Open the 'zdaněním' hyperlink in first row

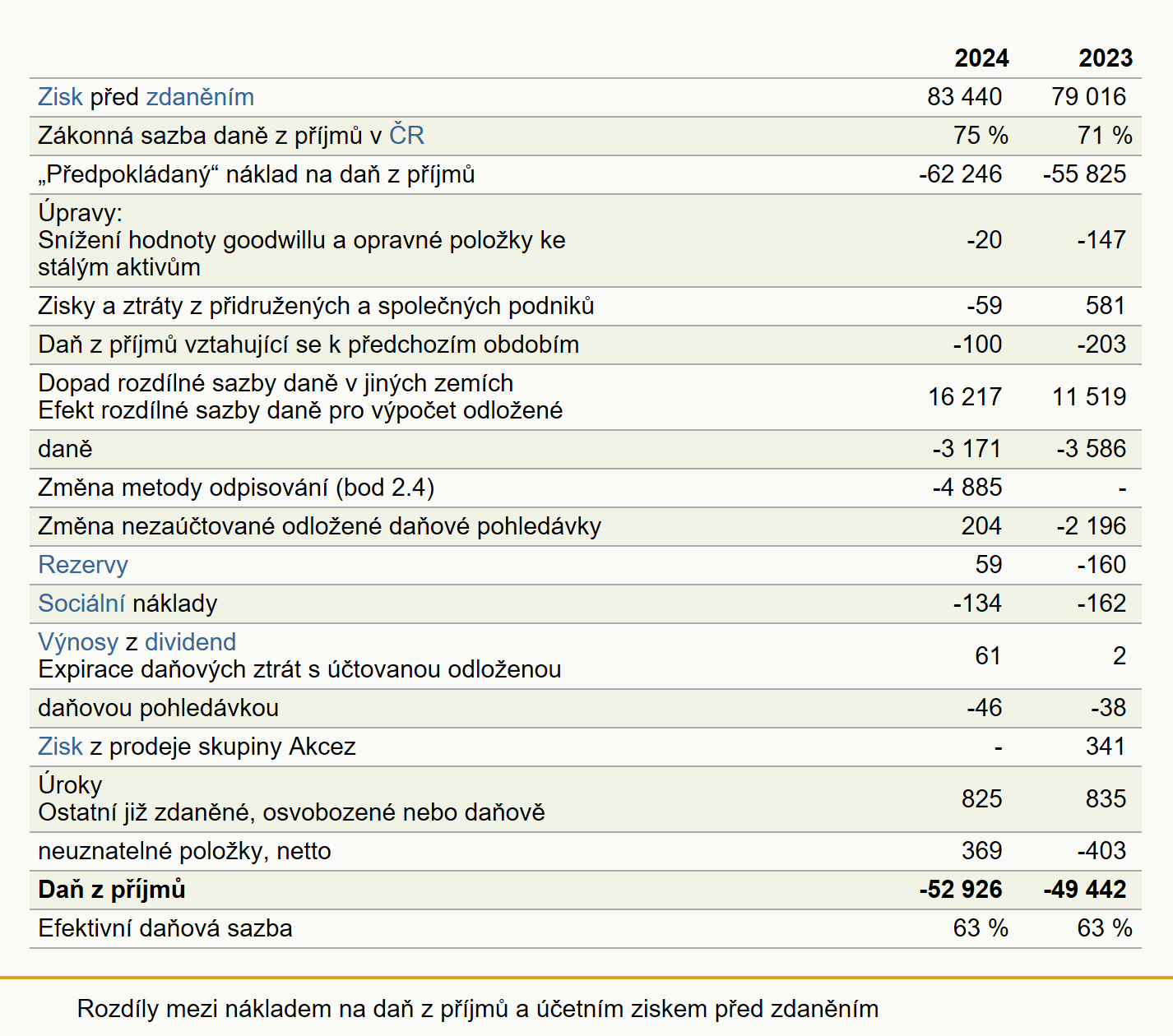pos(200,97)
